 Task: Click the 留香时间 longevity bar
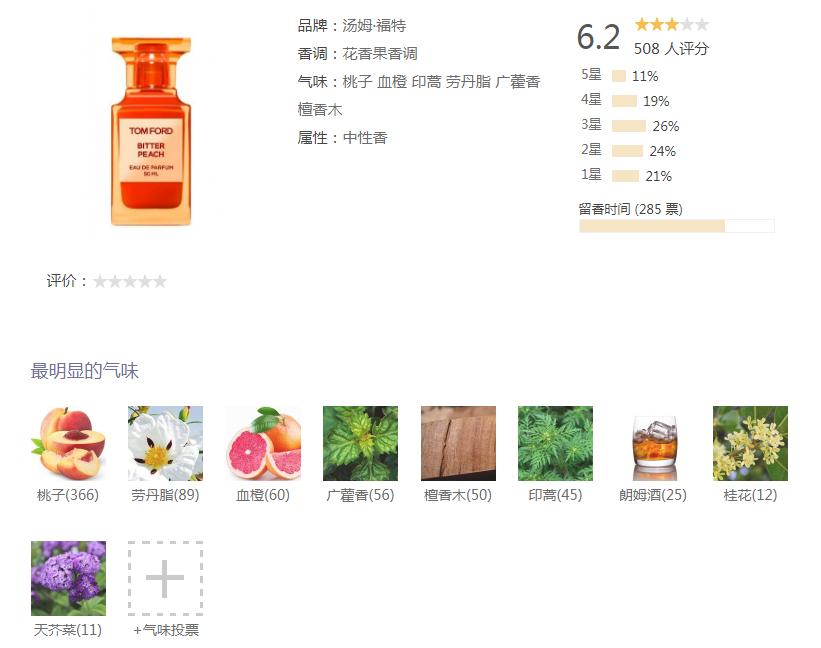[x=676, y=226]
